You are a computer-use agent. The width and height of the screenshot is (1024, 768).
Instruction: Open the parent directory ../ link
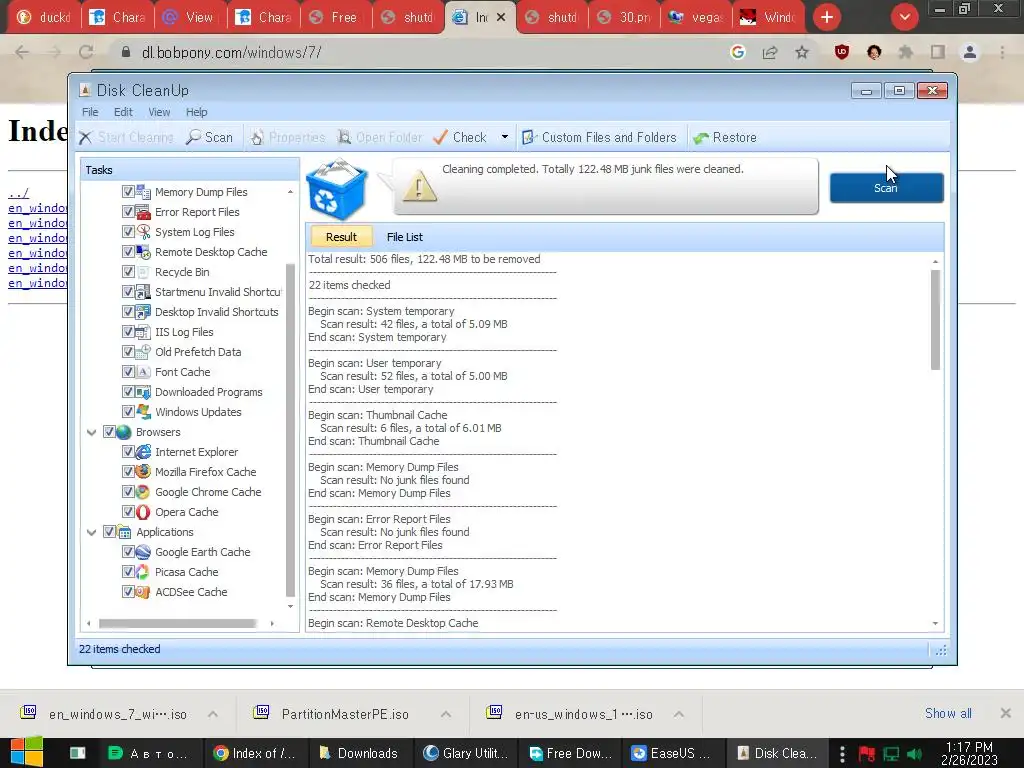point(18,193)
